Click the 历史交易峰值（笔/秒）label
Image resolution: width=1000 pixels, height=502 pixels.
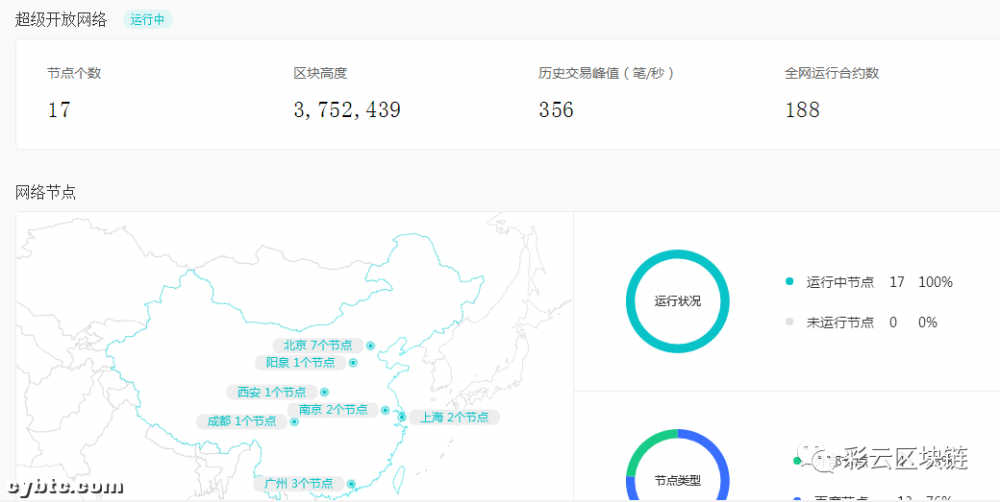[607, 73]
